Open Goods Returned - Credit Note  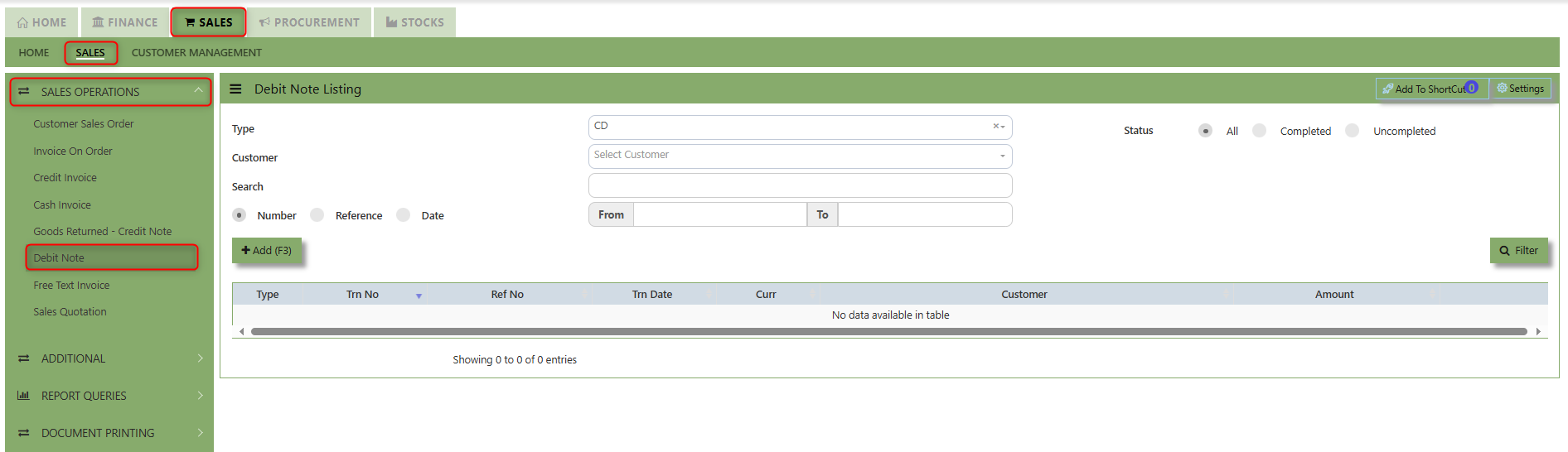[x=103, y=232]
